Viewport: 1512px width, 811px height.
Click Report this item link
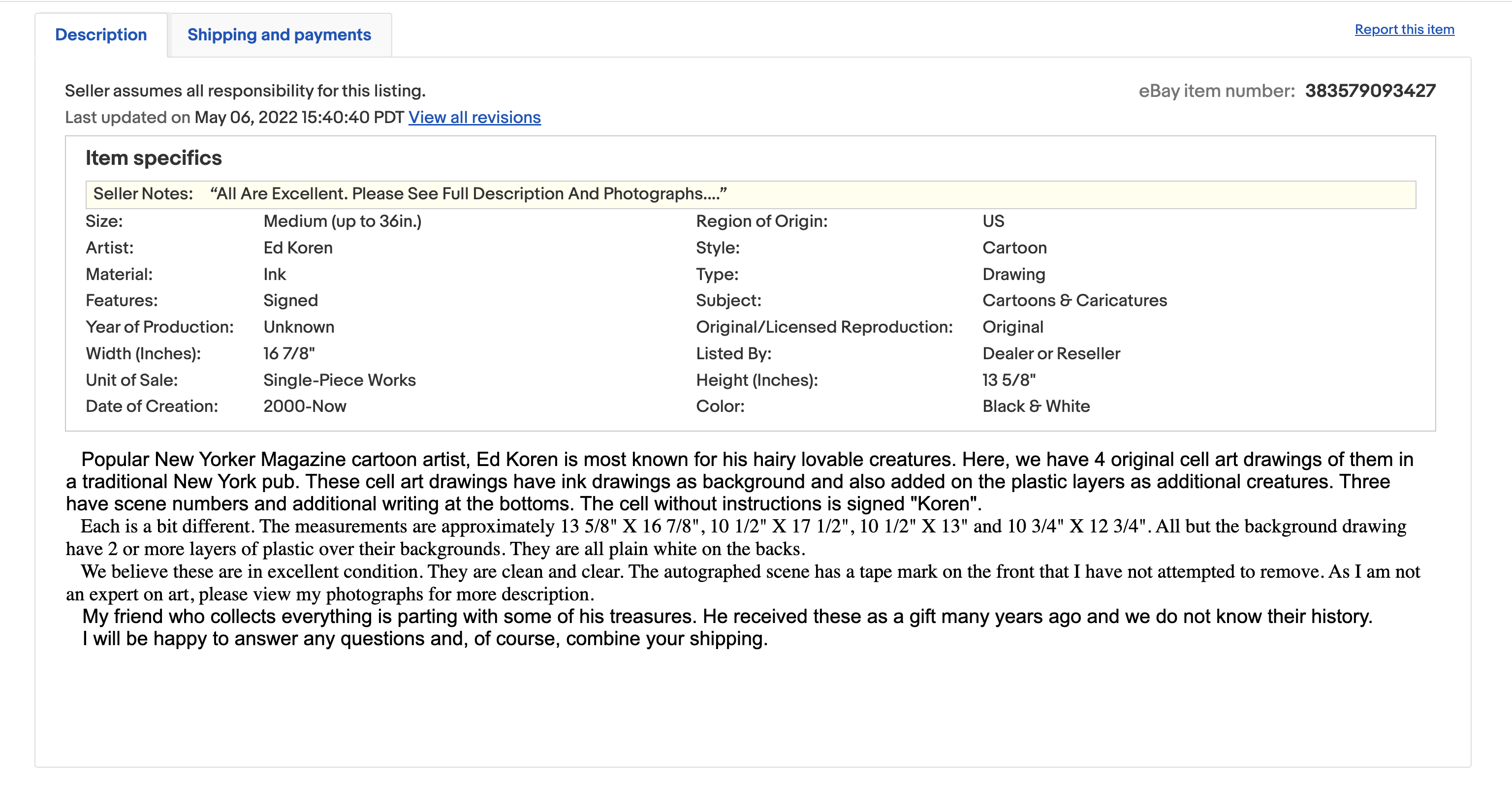pyautogui.click(x=1404, y=30)
